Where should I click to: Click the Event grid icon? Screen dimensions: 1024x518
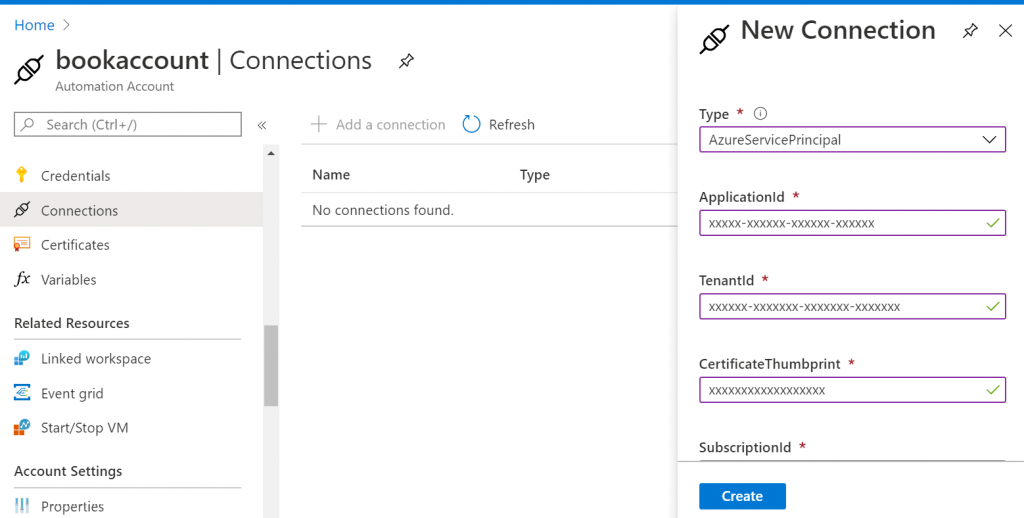click(22, 394)
